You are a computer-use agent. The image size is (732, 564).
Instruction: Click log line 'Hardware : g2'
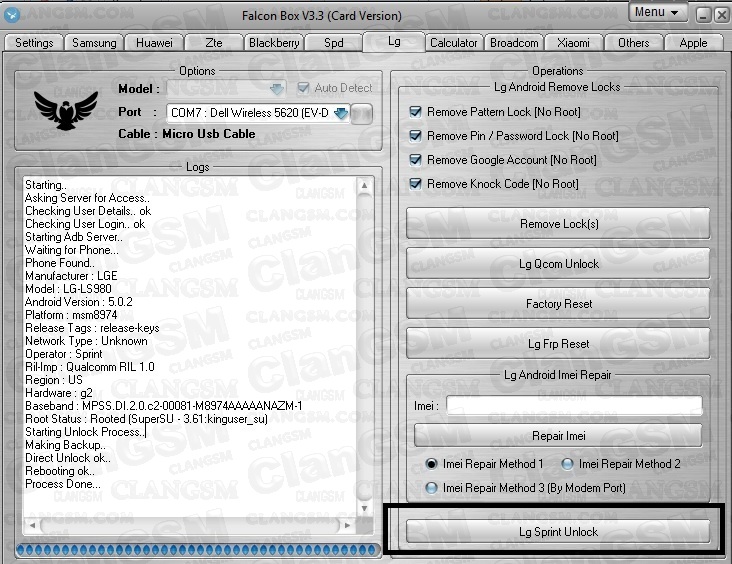coord(59,393)
